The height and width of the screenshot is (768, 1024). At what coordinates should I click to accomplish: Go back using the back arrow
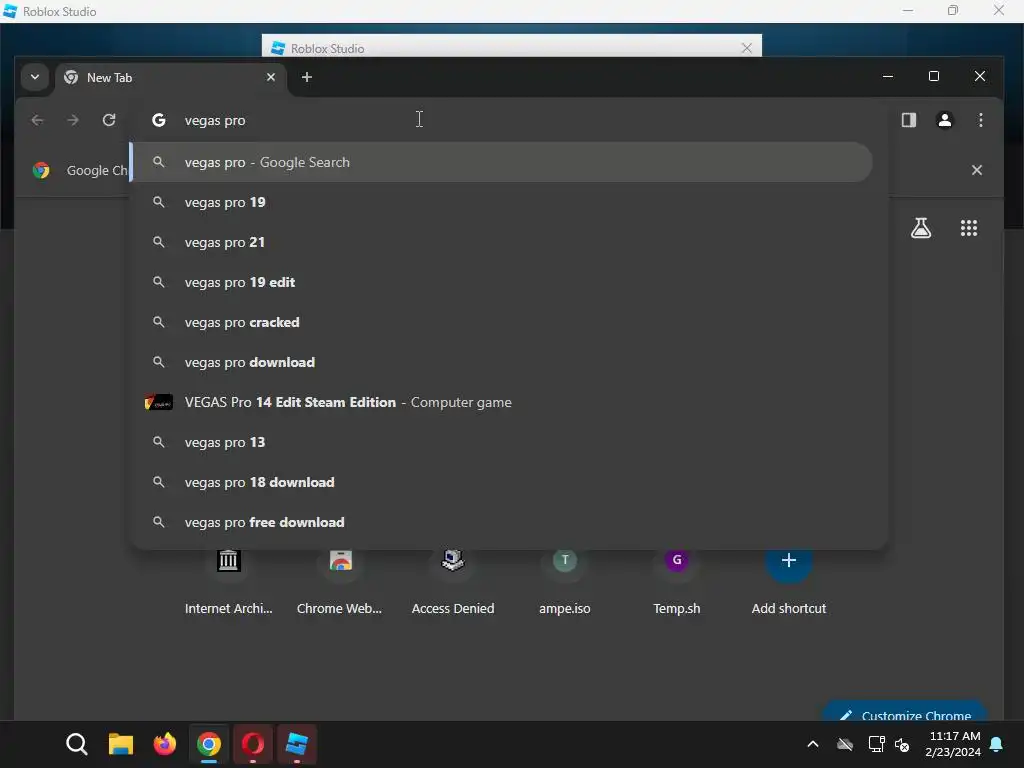click(37, 120)
